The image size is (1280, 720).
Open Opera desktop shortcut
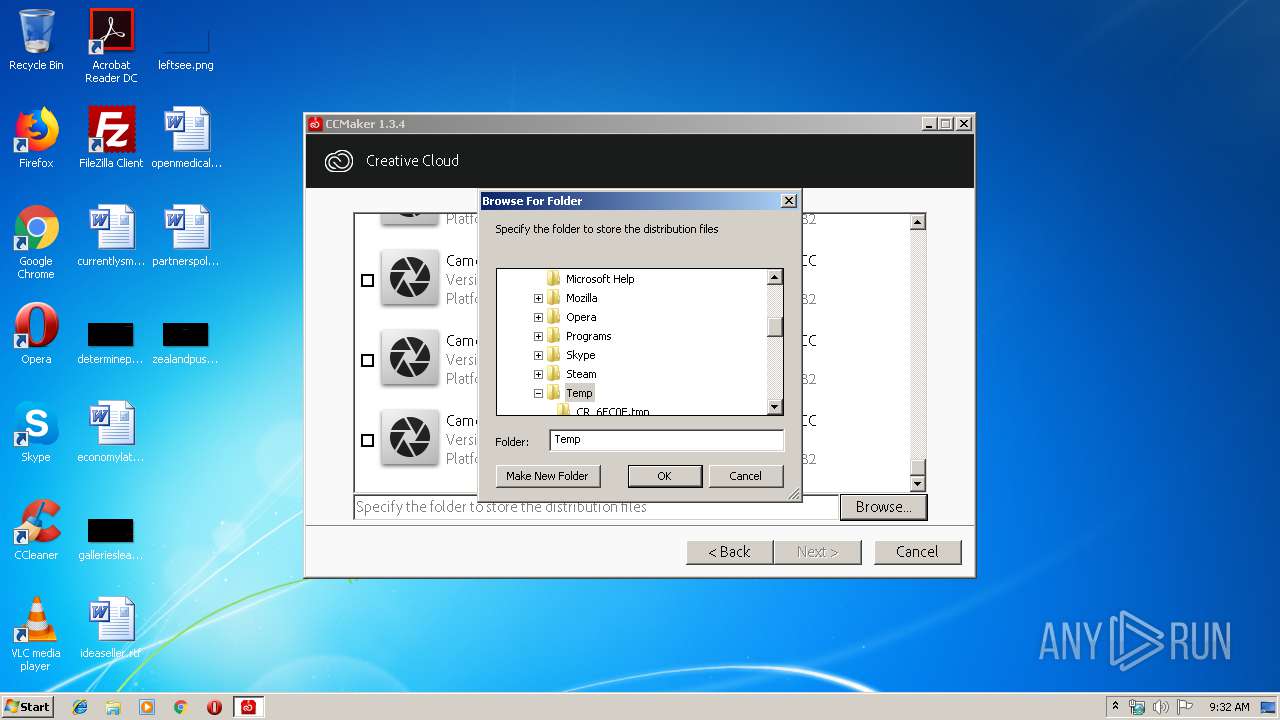[x=36, y=334]
